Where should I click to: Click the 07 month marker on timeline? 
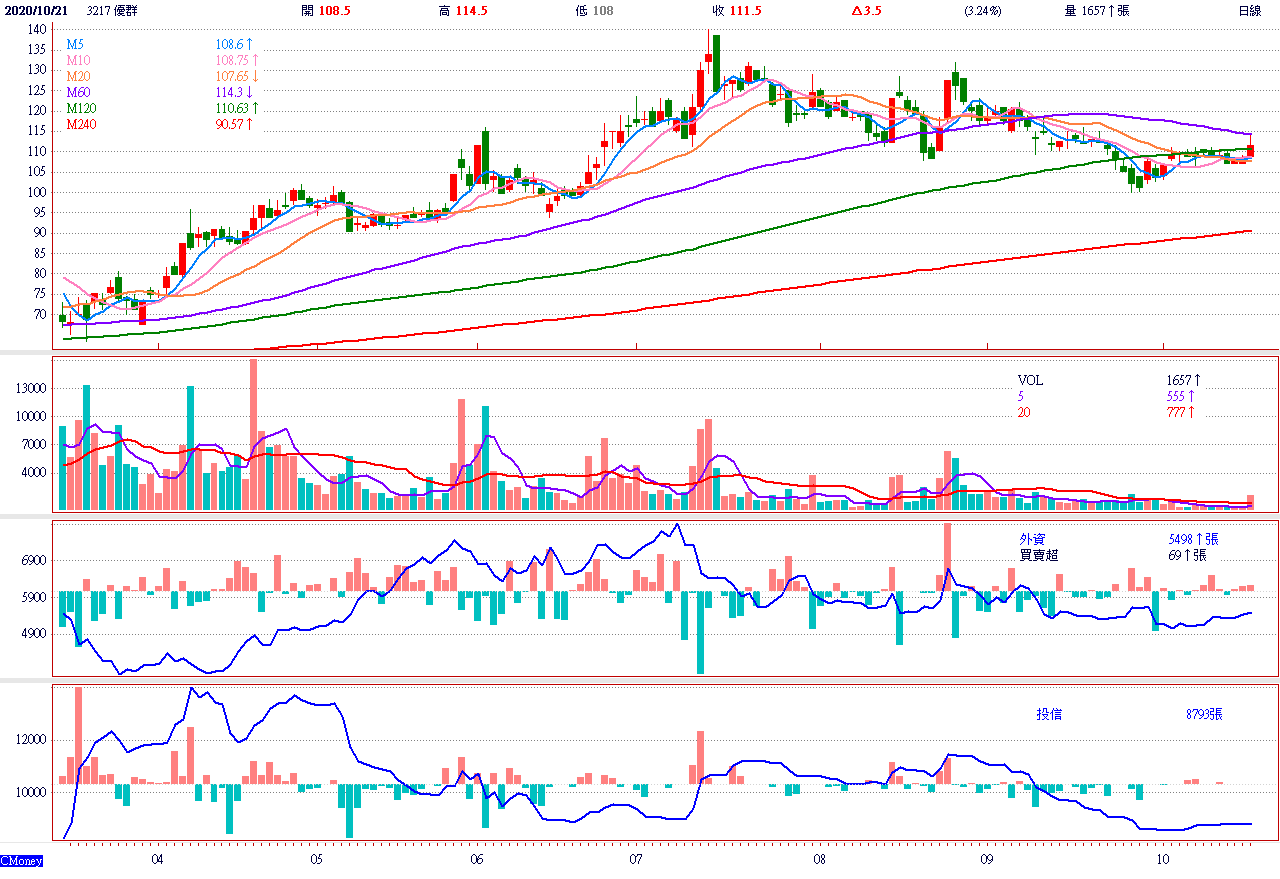(x=636, y=860)
